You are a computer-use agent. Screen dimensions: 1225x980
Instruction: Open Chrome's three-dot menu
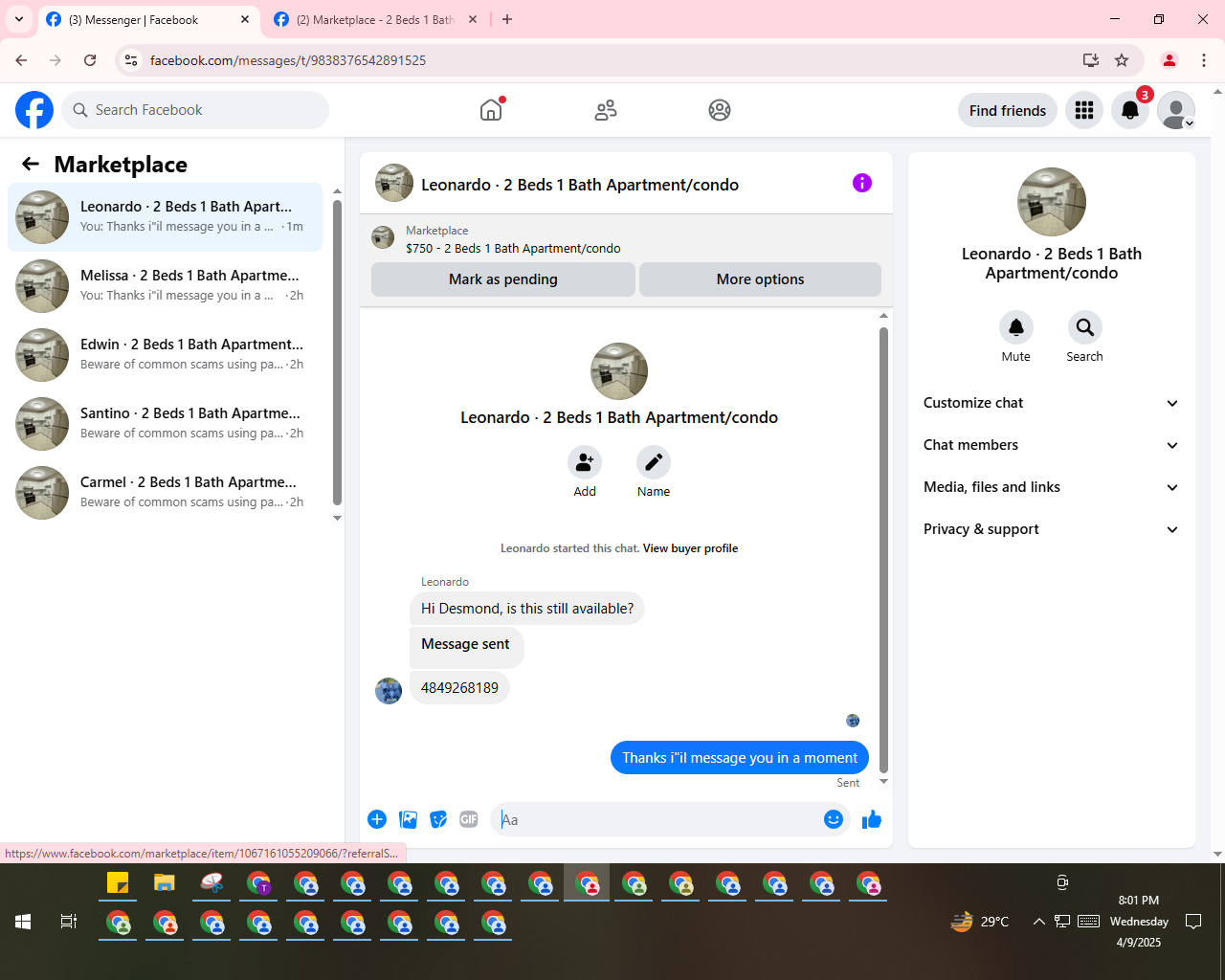click(x=1204, y=60)
